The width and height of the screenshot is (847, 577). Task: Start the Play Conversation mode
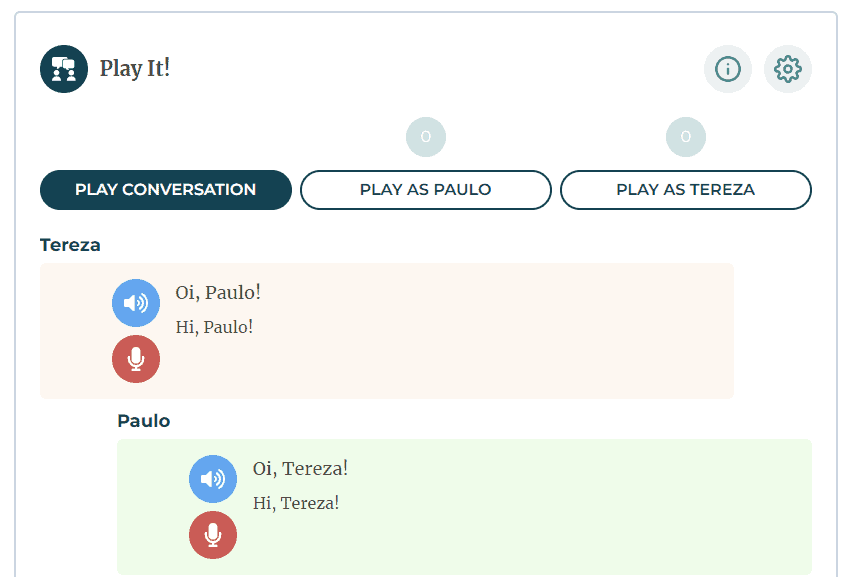[166, 190]
